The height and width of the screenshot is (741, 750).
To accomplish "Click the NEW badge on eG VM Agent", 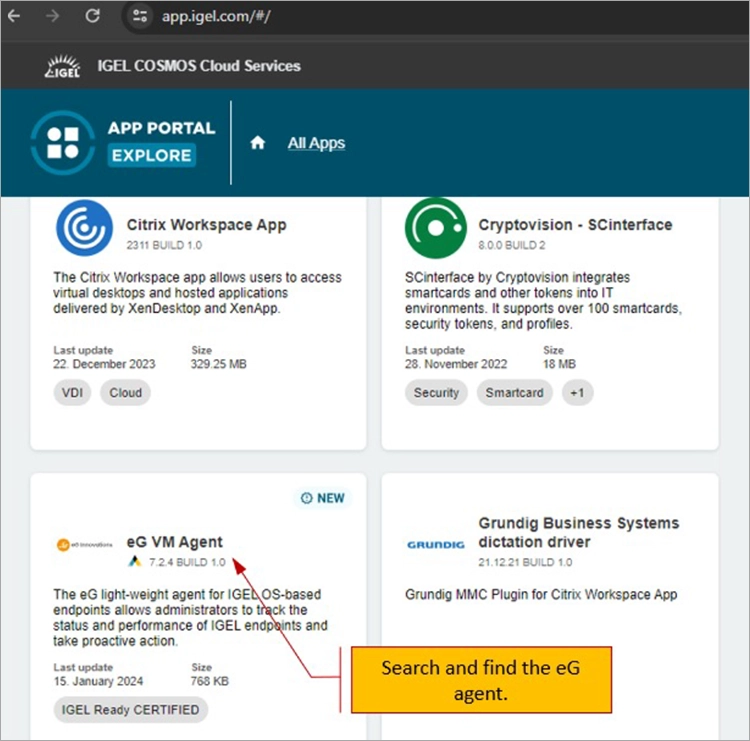I will [x=323, y=498].
